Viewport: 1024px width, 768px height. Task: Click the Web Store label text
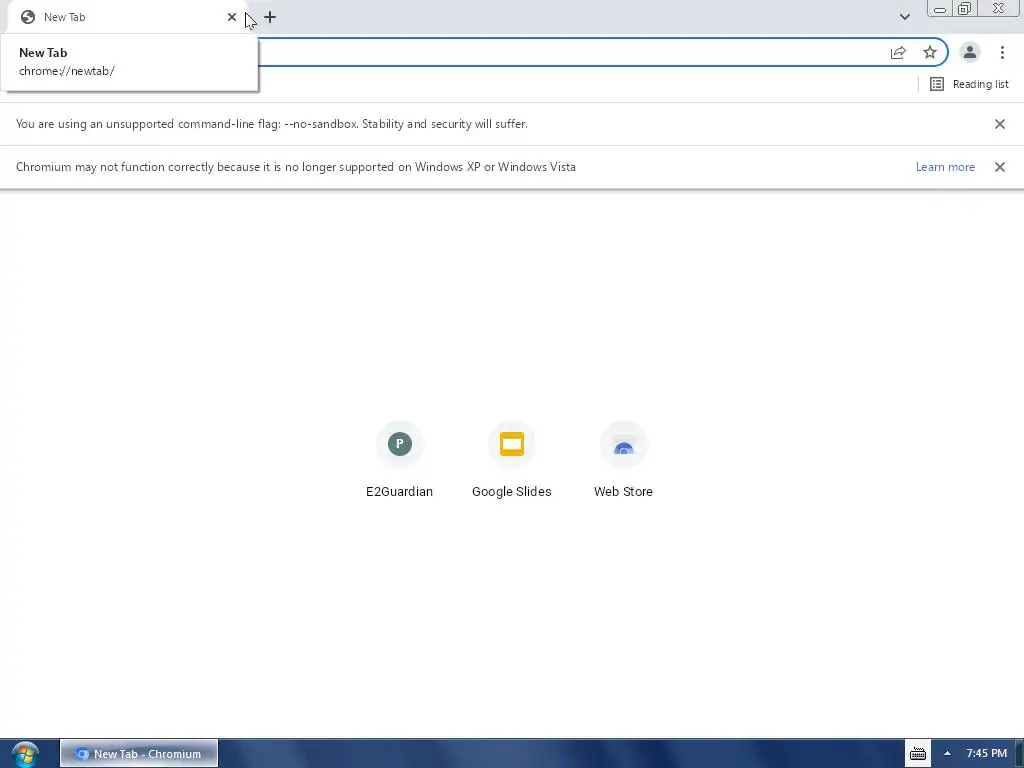coord(623,492)
